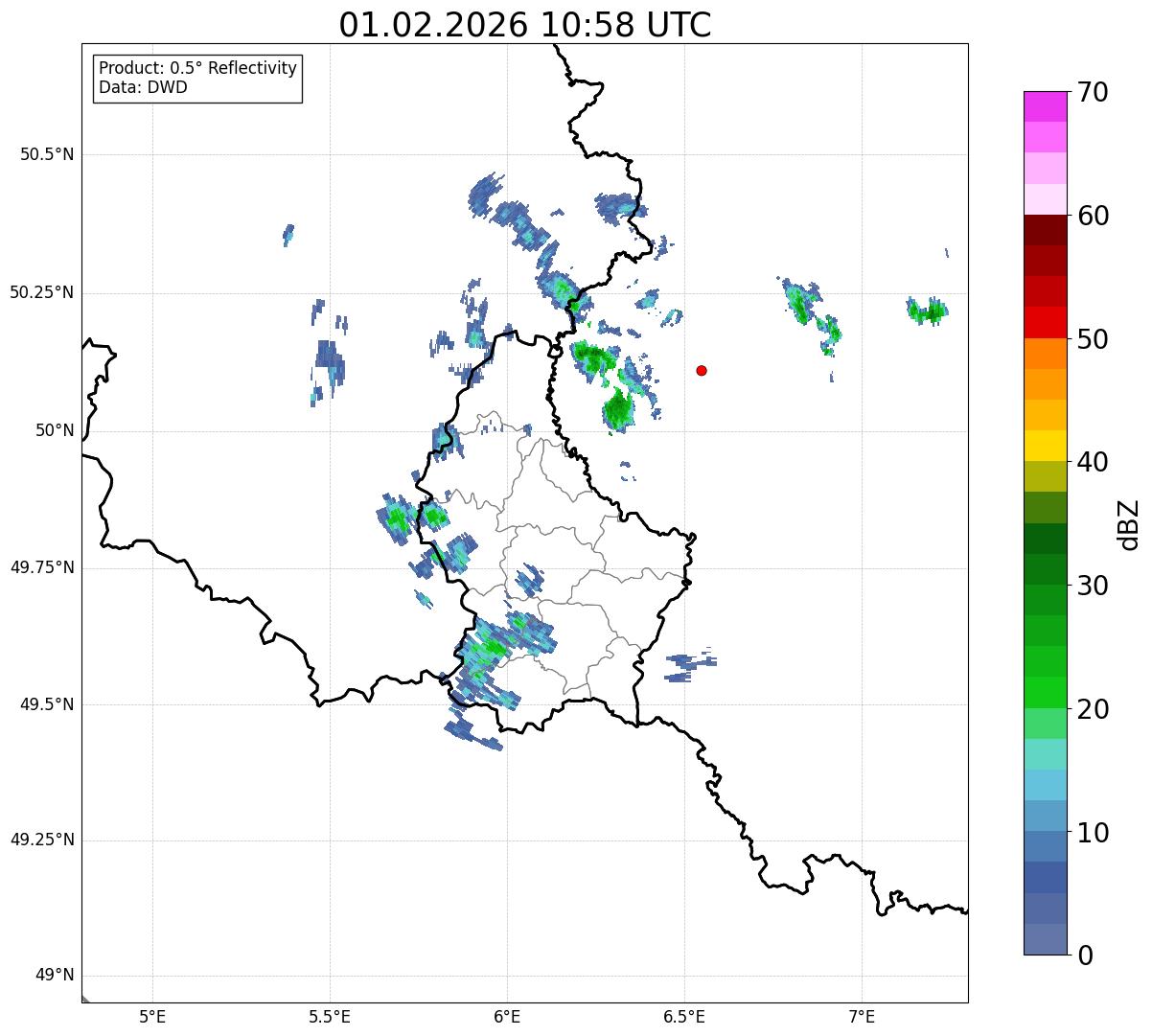Pick the yellow swatch just above 40 dBZ
This screenshot has height=1036, width=1152.
[1046, 446]
